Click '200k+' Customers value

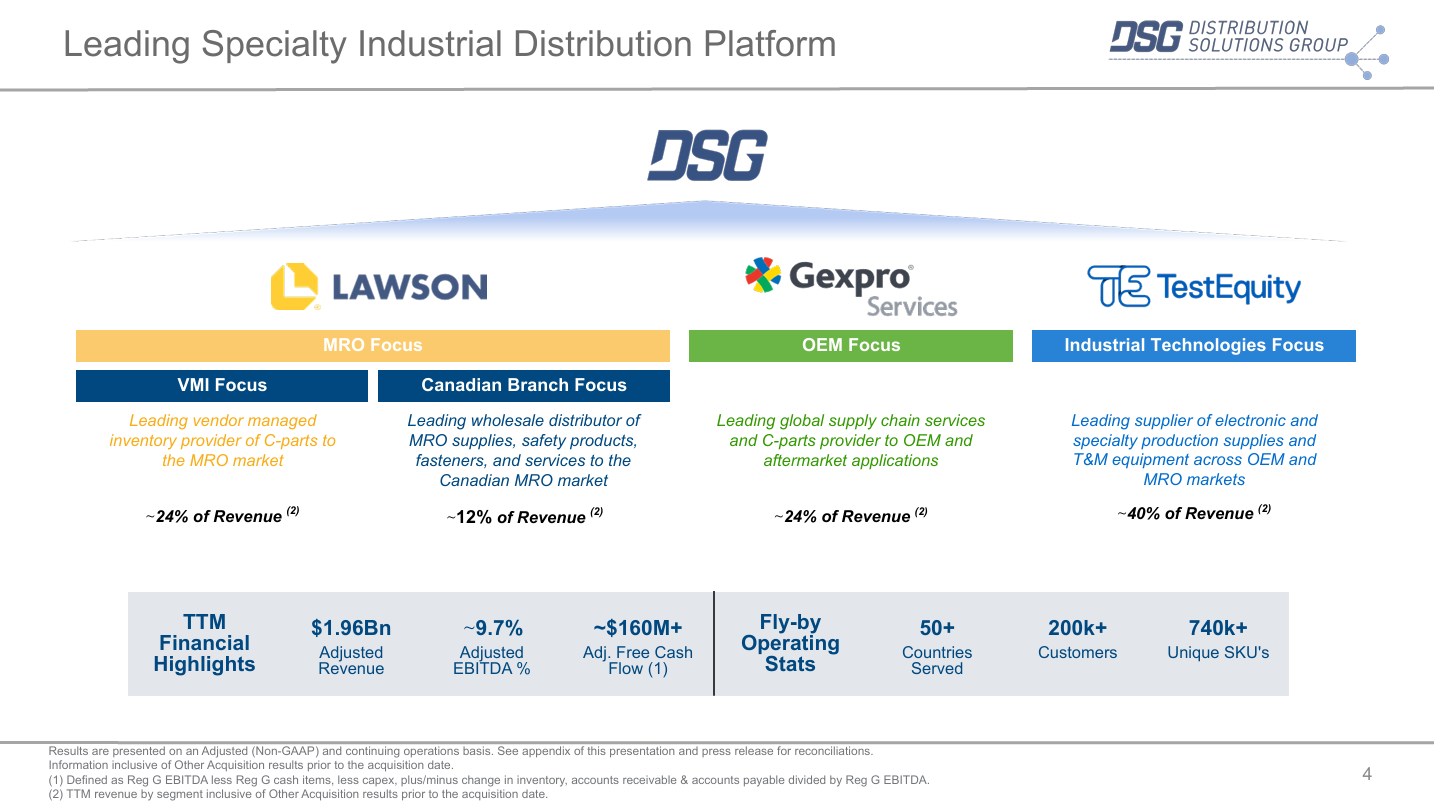click(1077, 628)
